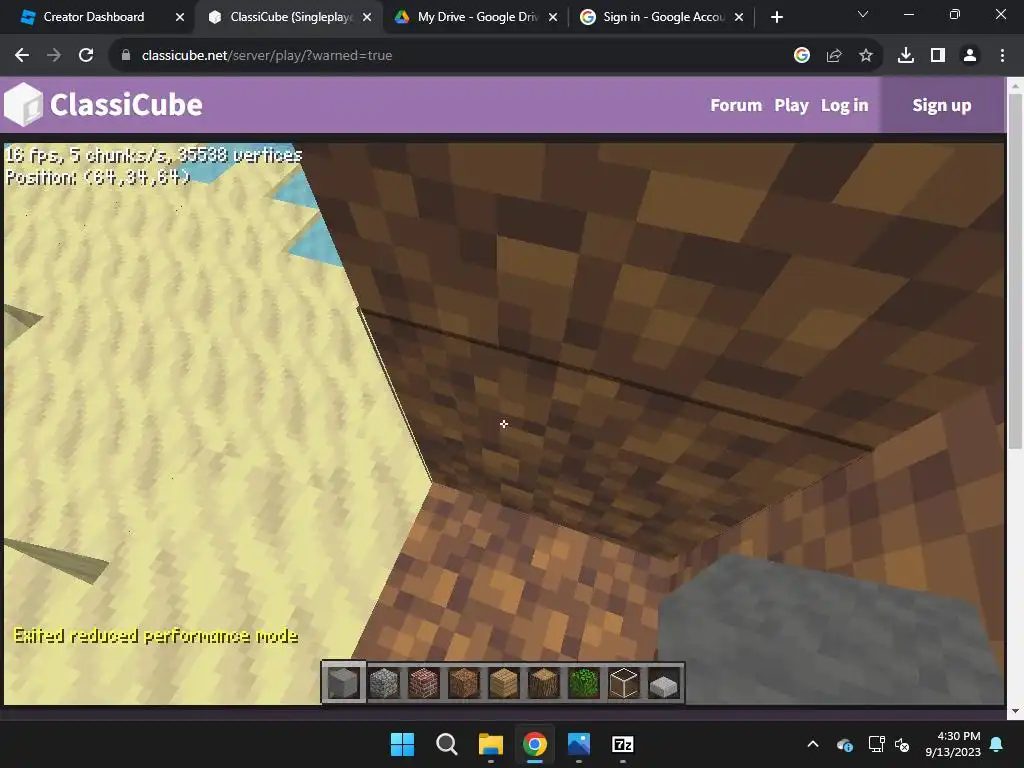Image resolution: width=1024 pixels, height=768 pixels.
Task: Open the tab search dropdown arrow
Action: coord(863,14)
